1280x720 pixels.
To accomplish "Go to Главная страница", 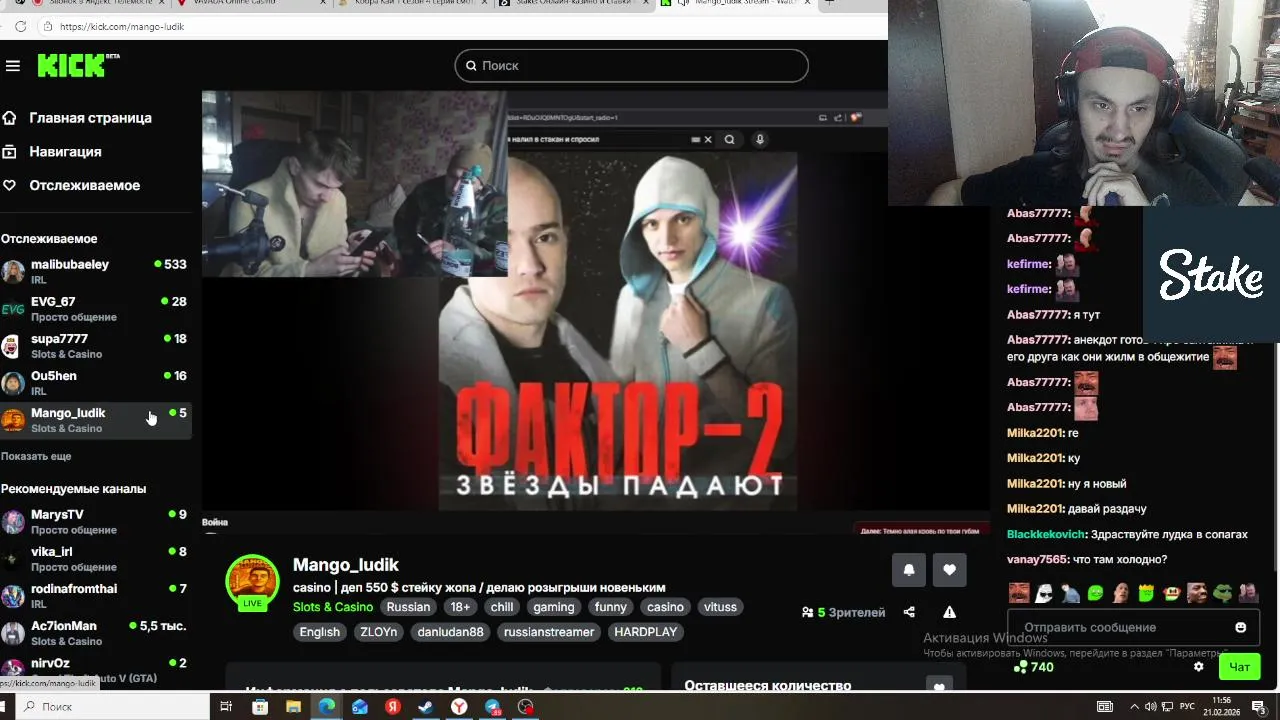I will [90, 118].
